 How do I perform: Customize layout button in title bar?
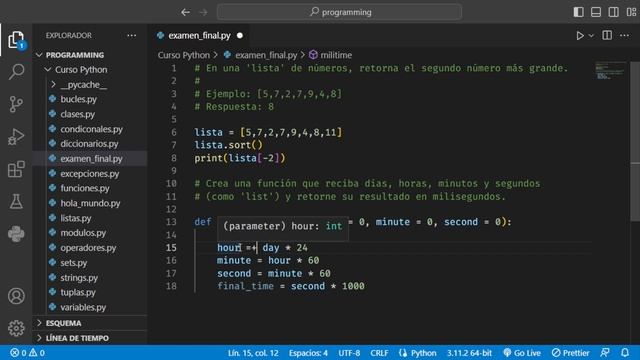tap(631, 12)
